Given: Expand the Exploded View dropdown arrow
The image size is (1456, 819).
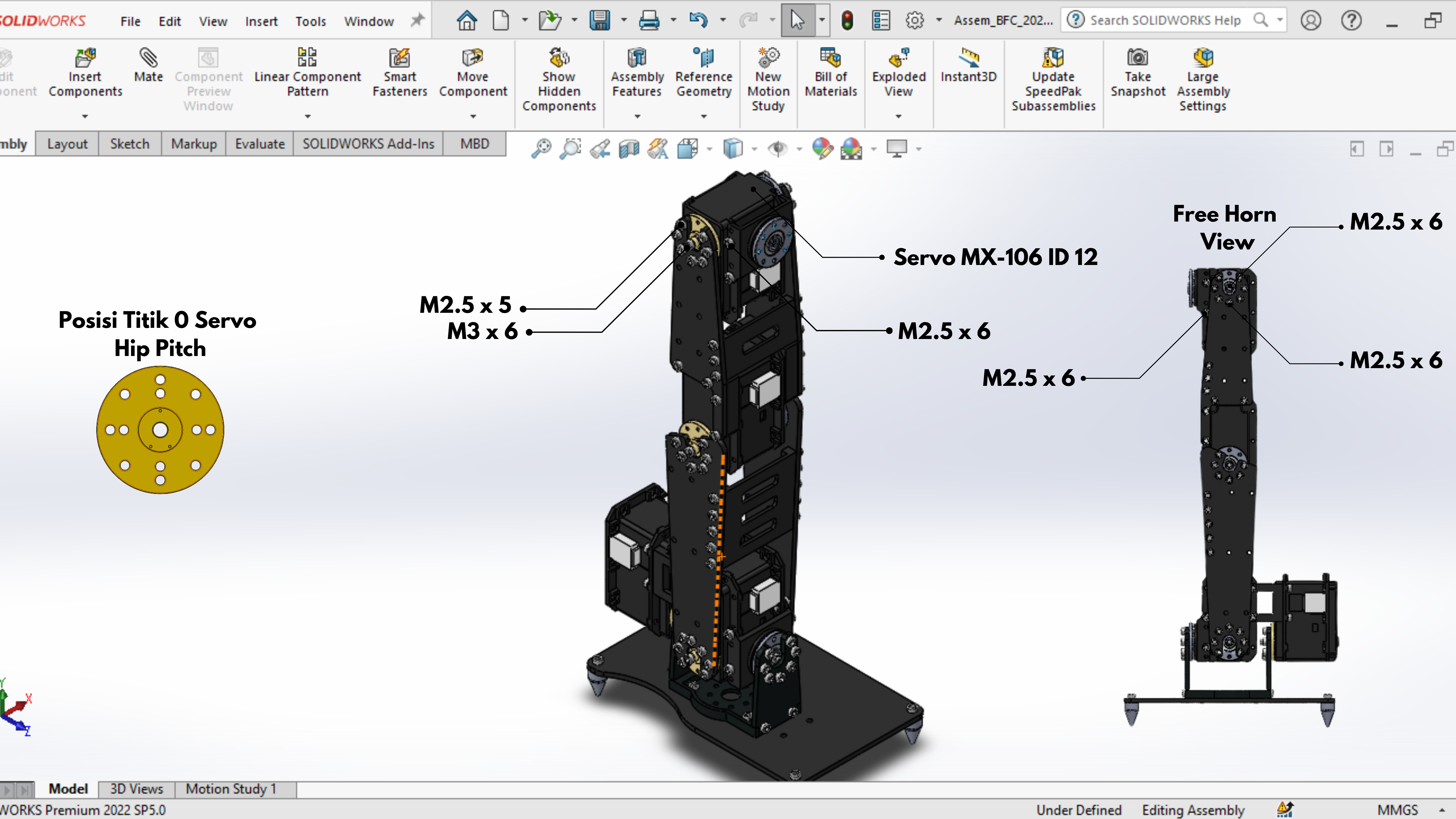Looking at the screenshot, I should click(898, 116).
